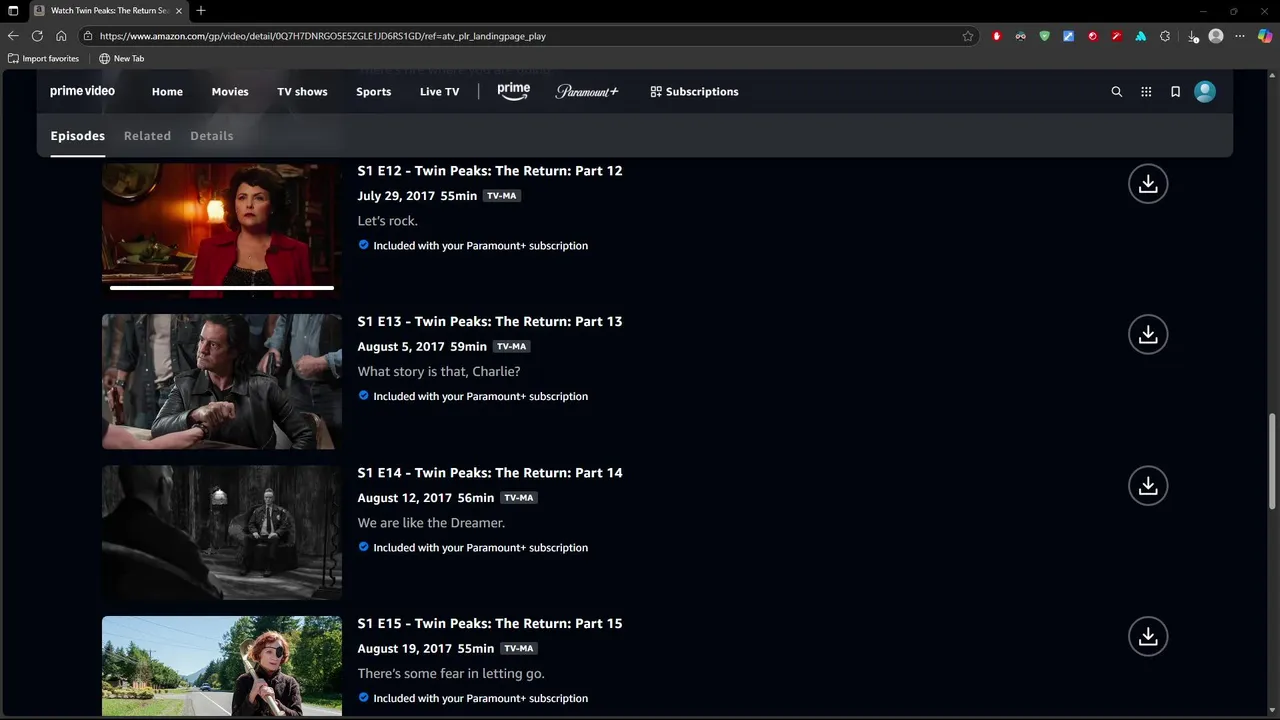Open the Copilot sidebar icon
This screenshot has width=1280, height=720.
(1265, 36)
